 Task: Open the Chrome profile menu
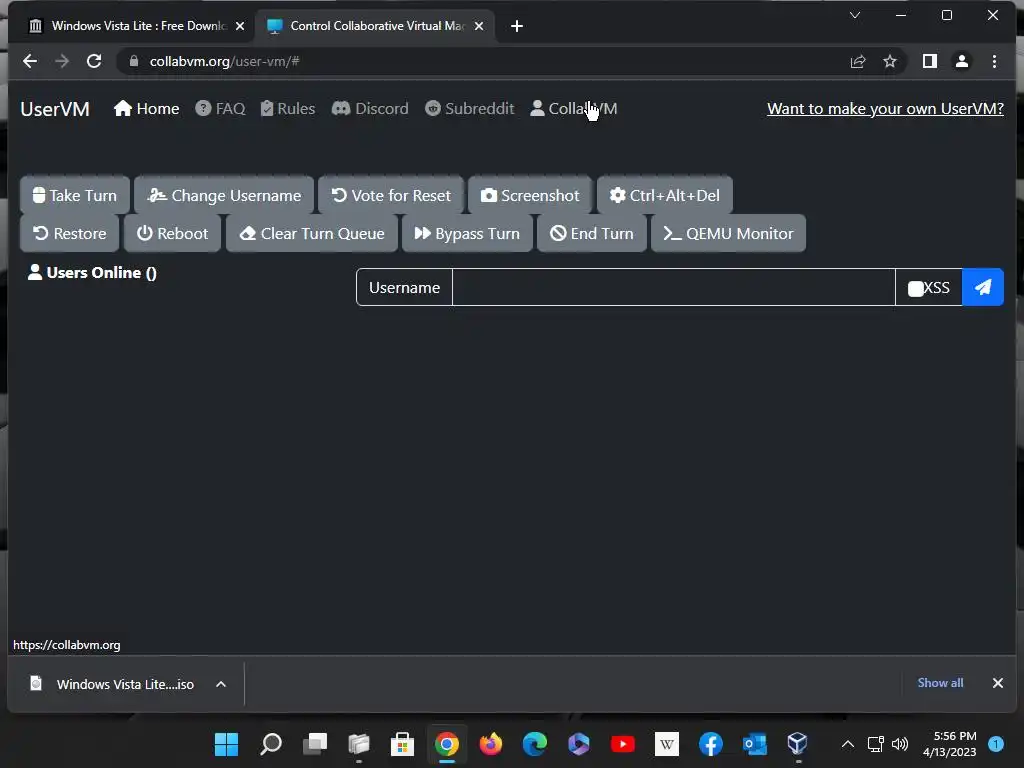pos(961,61)
